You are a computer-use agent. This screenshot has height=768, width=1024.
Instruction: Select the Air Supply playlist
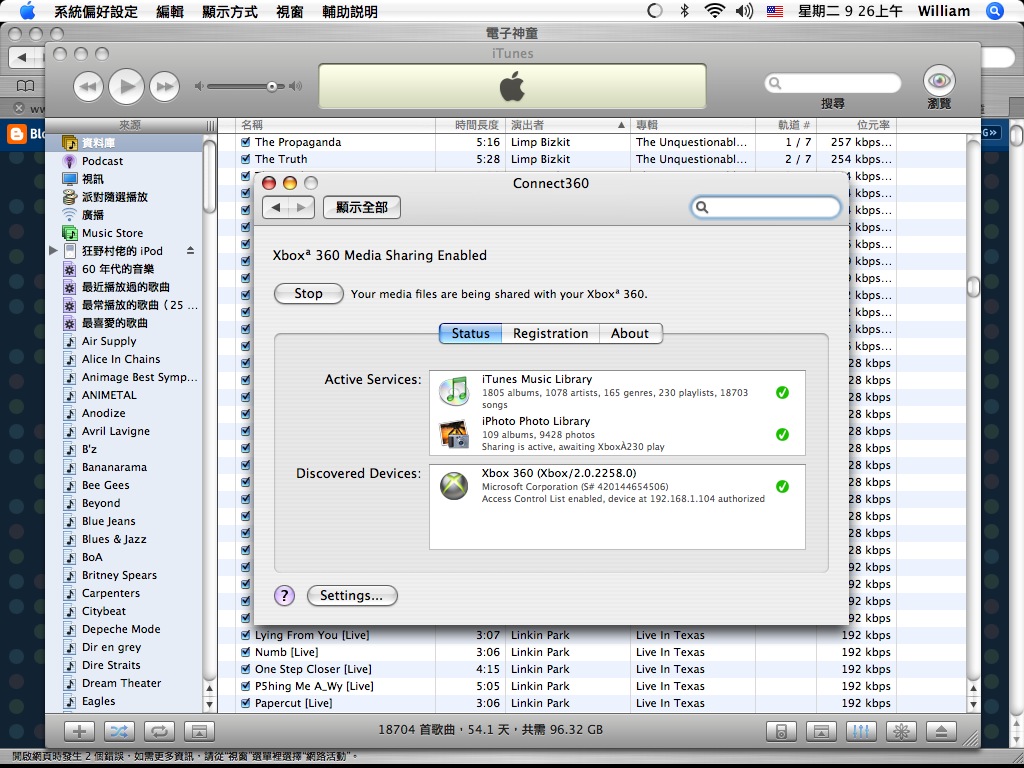(x=108, y=341)
